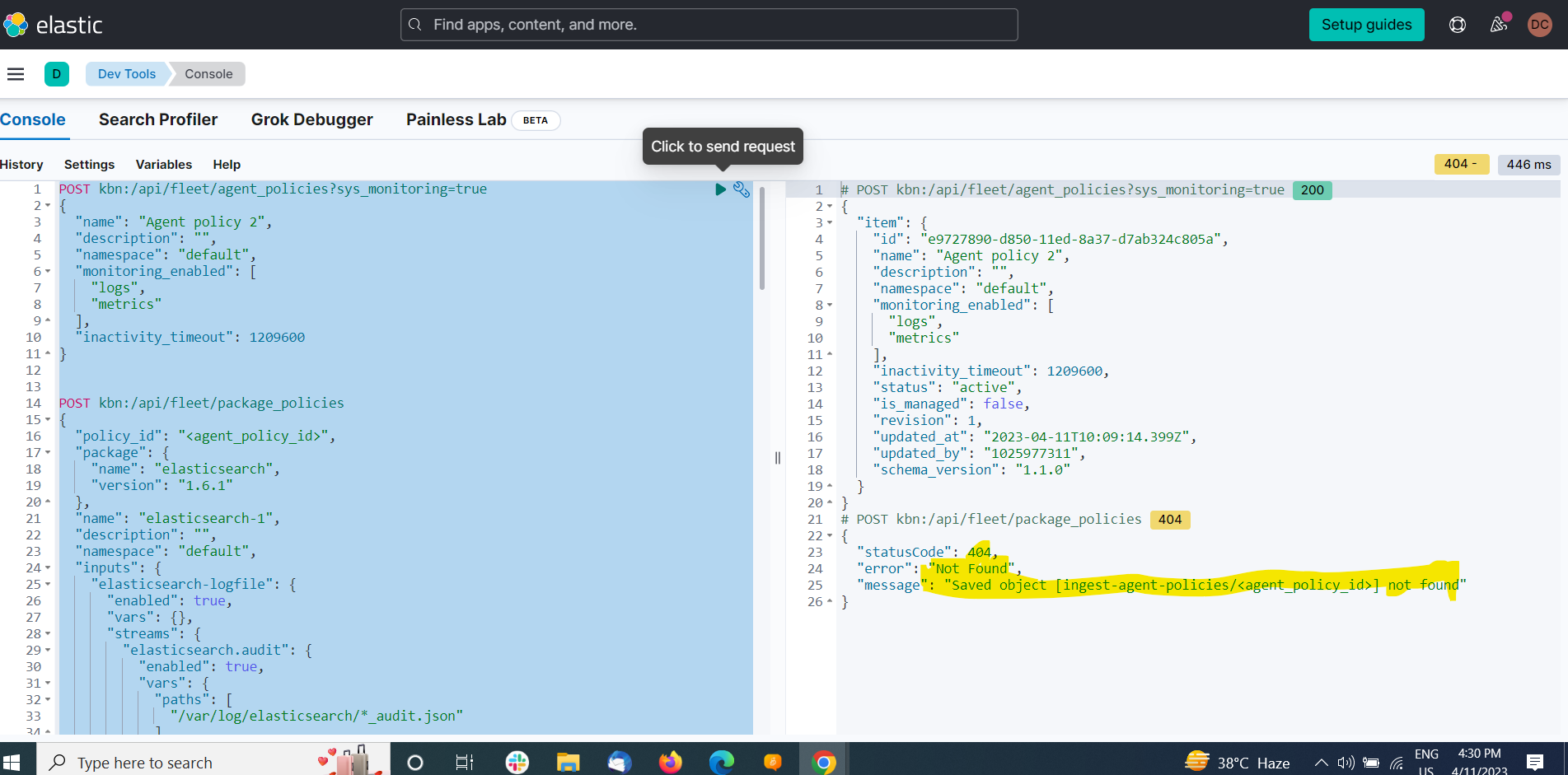
Task: Open the battery status icon in the tray
Action: 1371,763
